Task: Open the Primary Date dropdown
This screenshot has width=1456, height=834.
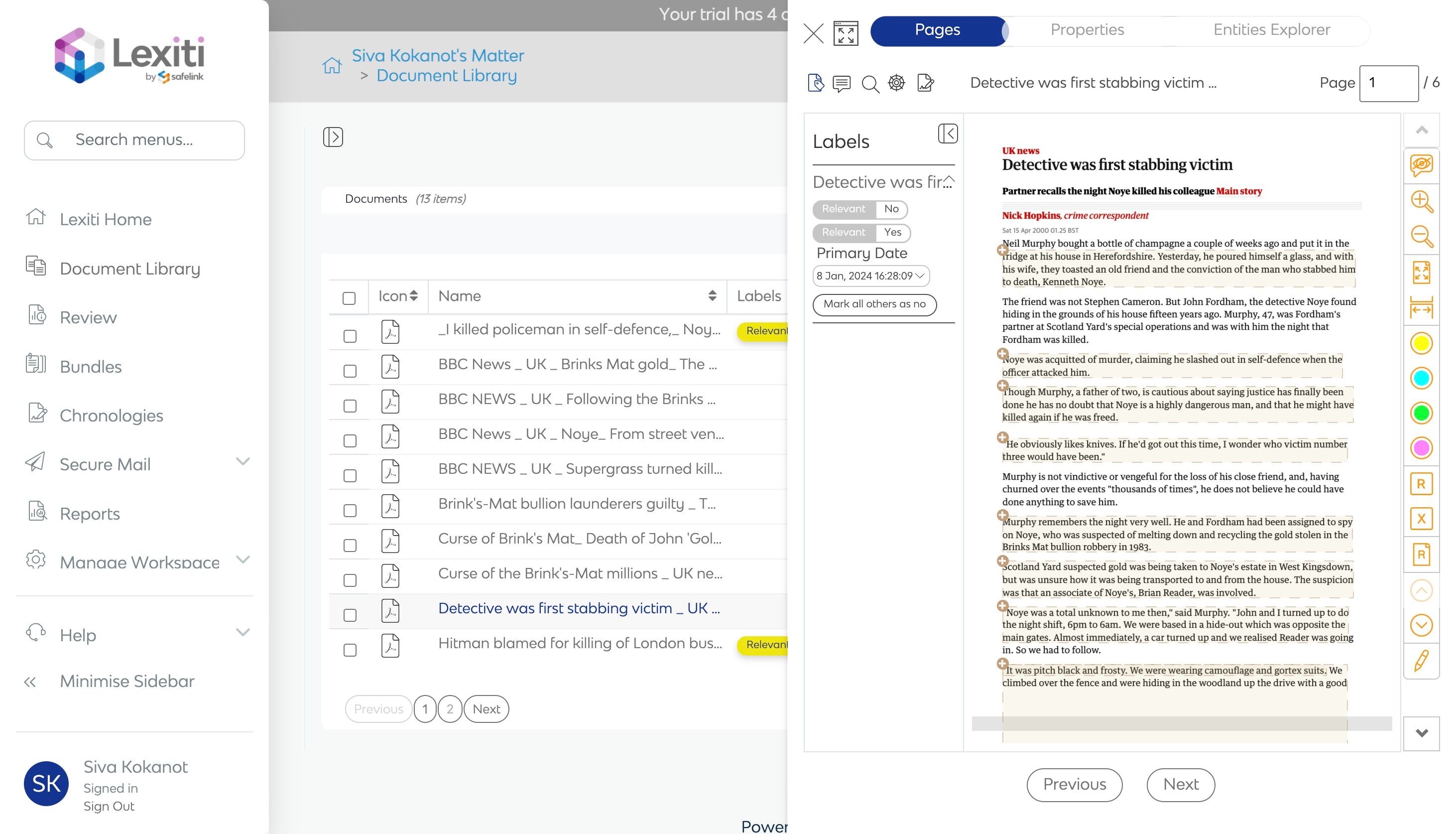Action: (870, 276)
